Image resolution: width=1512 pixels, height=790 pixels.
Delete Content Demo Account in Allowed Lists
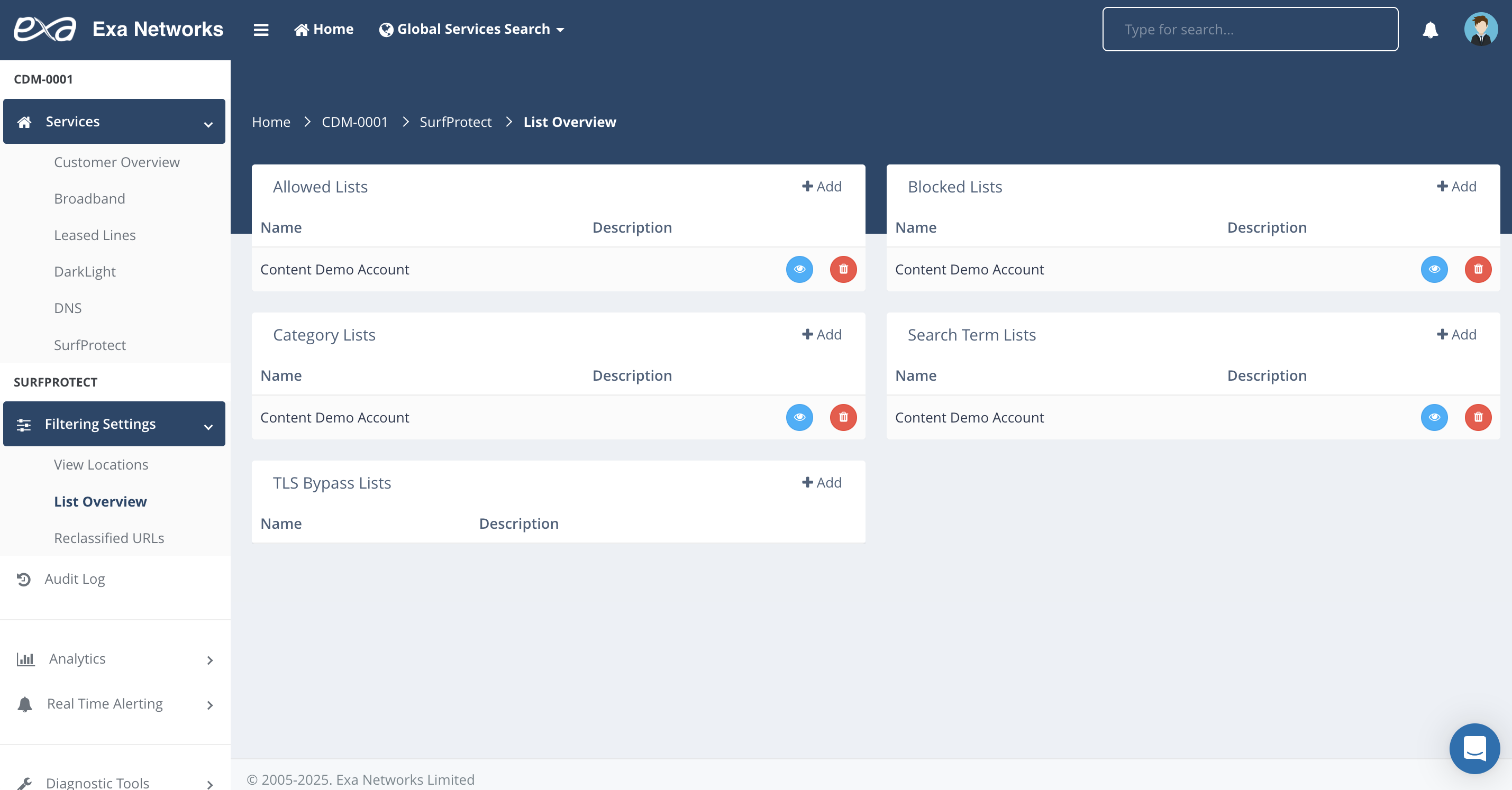coord(843,269)
